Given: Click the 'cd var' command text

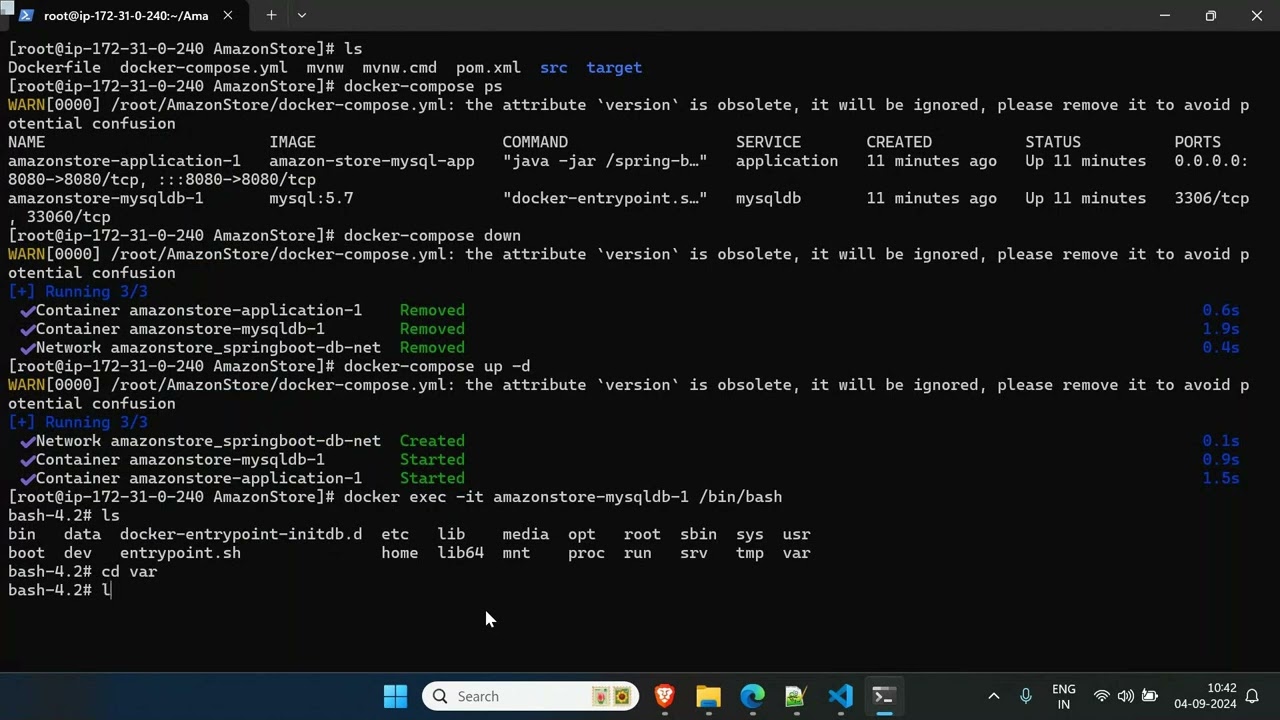Looking at the screenshot, I should tap(129, 571).
